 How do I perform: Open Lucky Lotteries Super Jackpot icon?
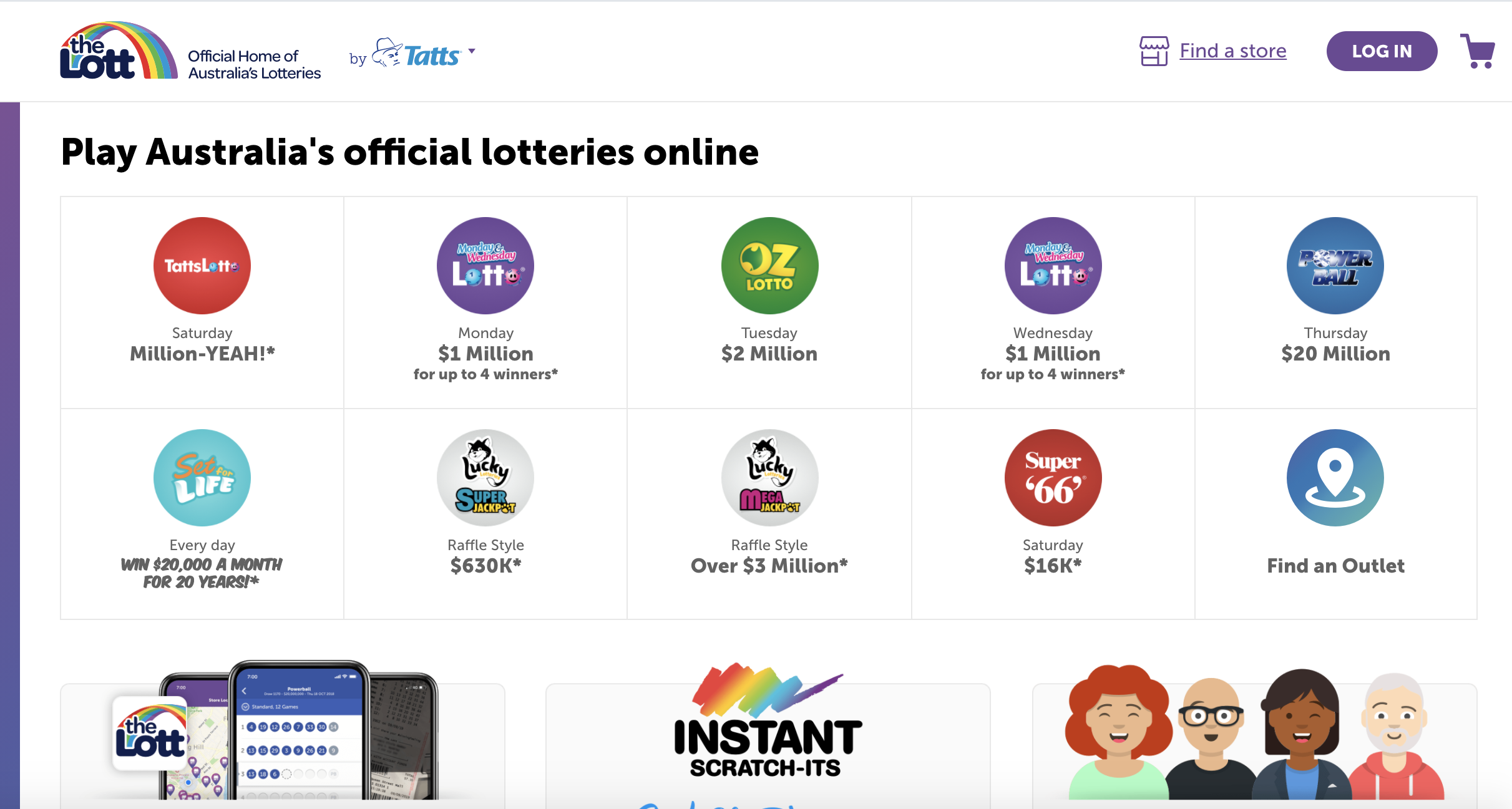tap(485, 478)
